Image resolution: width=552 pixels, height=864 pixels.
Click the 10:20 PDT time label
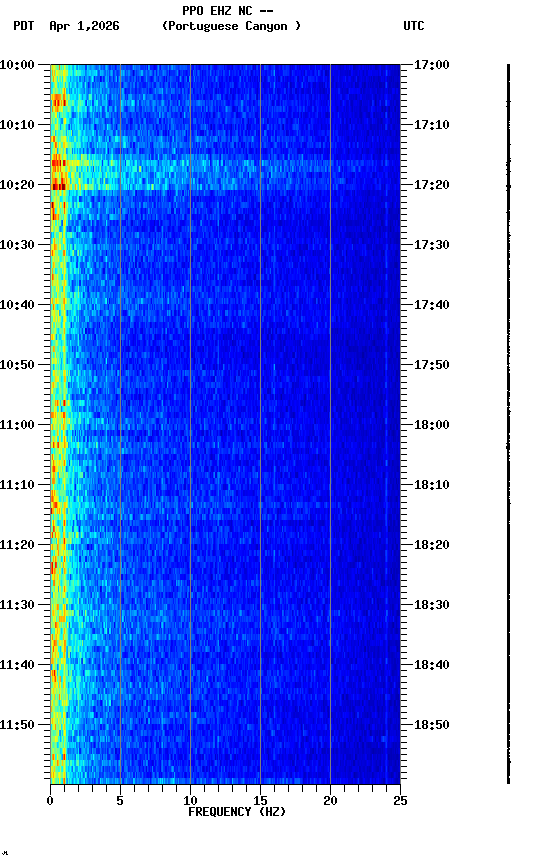click(17, 185)
